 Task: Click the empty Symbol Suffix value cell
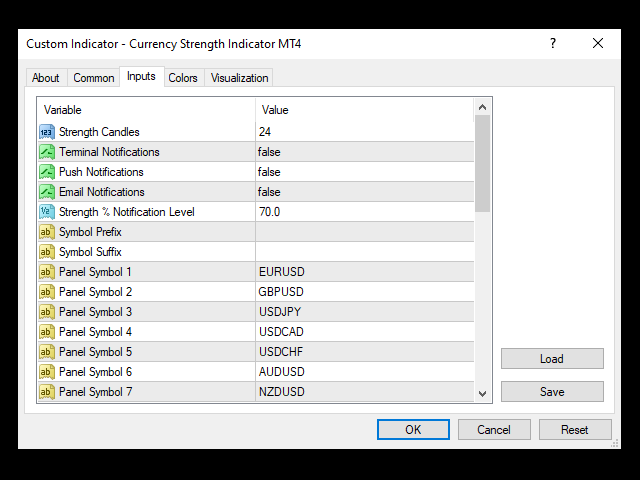tap(364, 252)
